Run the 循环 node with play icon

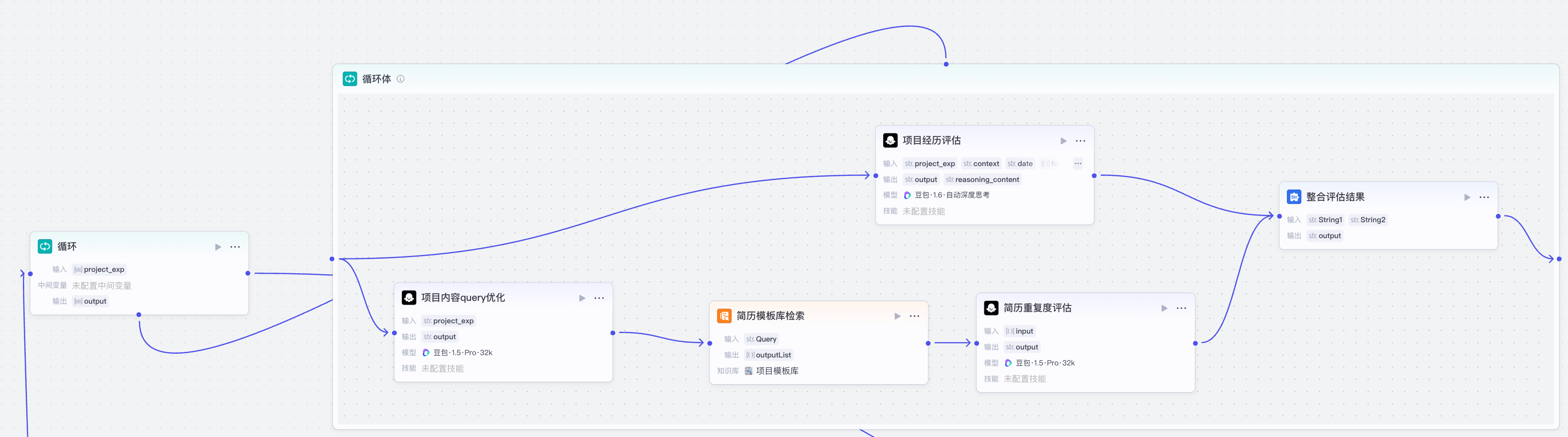pos(218,247)
